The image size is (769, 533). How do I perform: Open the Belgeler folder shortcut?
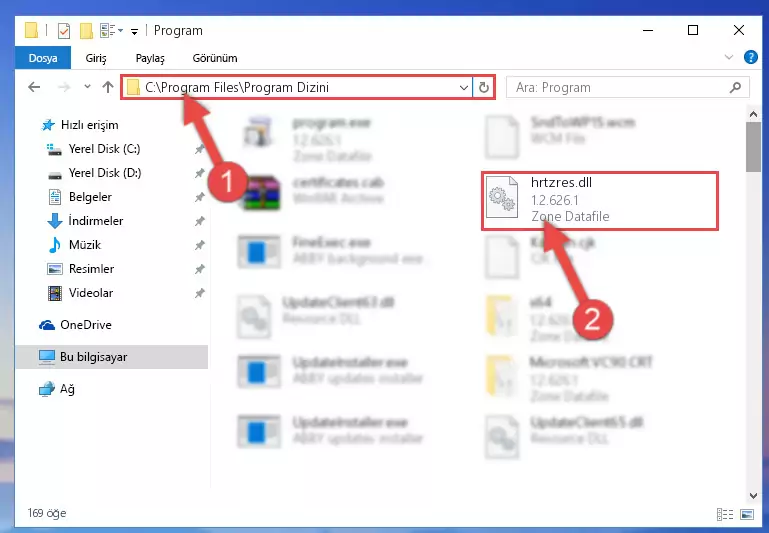tap(90, 197)
